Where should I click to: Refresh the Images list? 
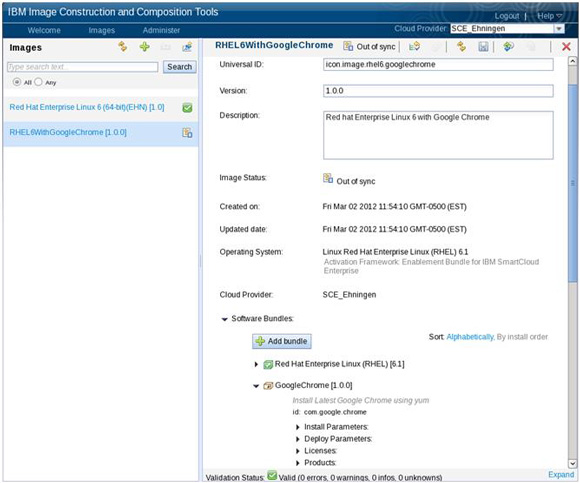coord(122,47)
